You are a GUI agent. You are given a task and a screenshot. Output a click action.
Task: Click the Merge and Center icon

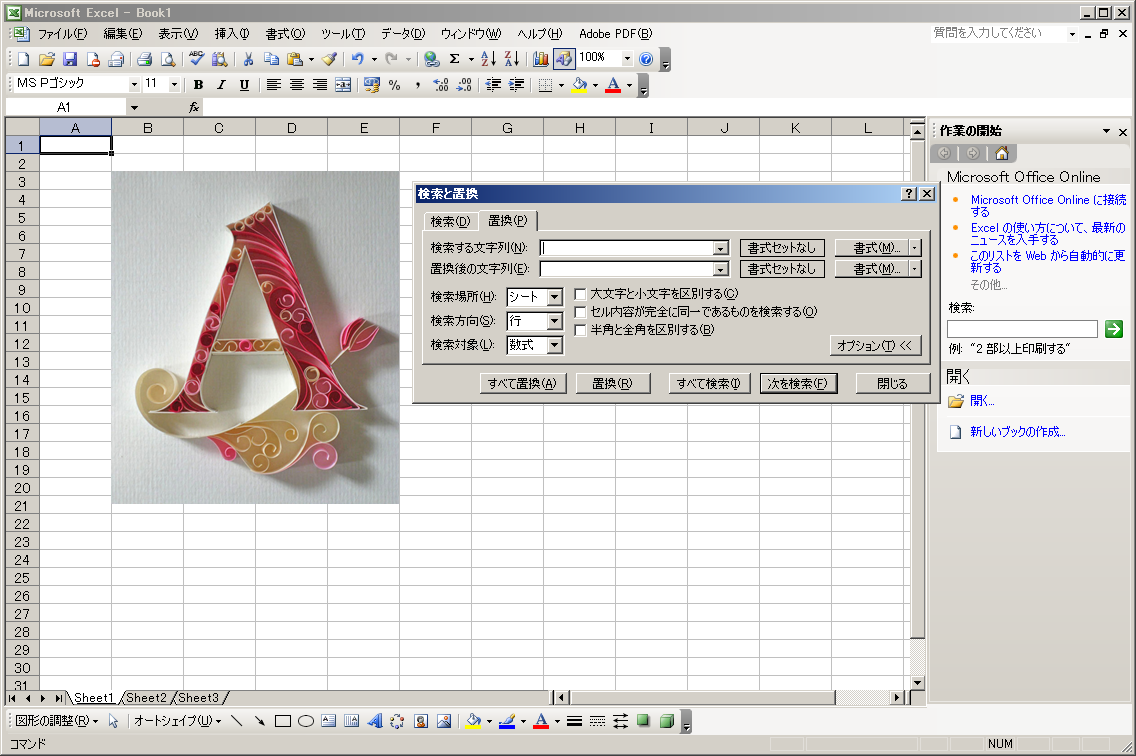coord(343,85)
